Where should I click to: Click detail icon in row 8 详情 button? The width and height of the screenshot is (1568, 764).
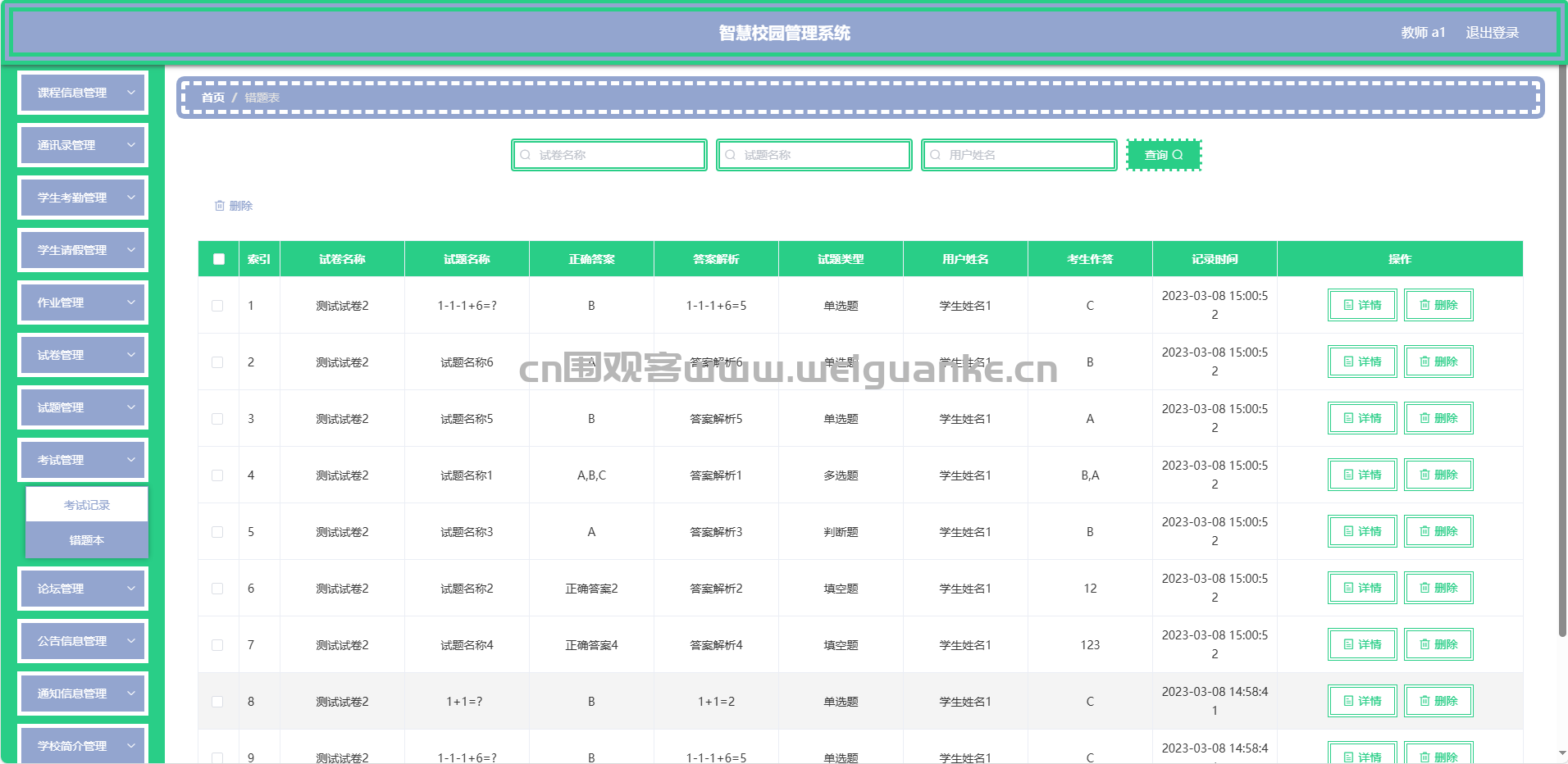(x=1348, y=701)
